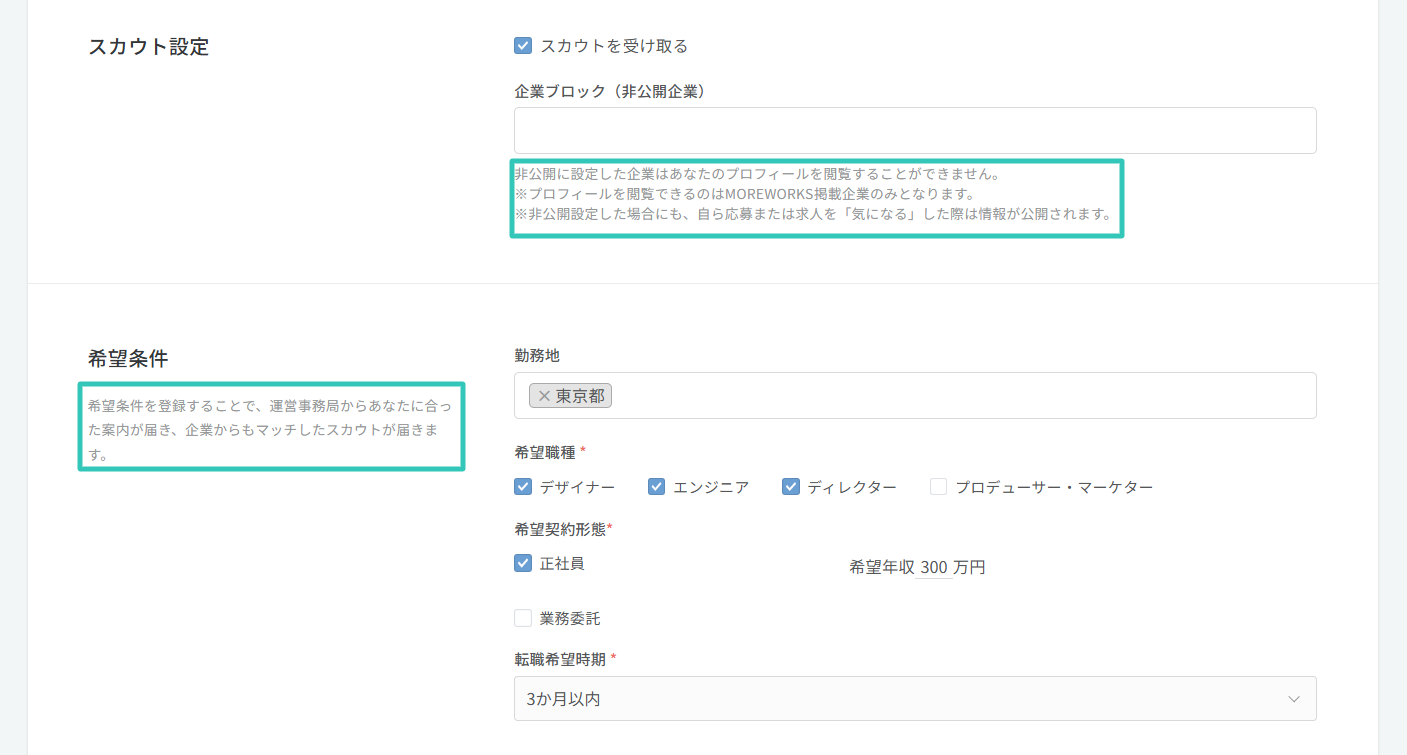The image size is (1407, 755).
Task: Select the 東京都 location tag
Action: tap(580, 396)
